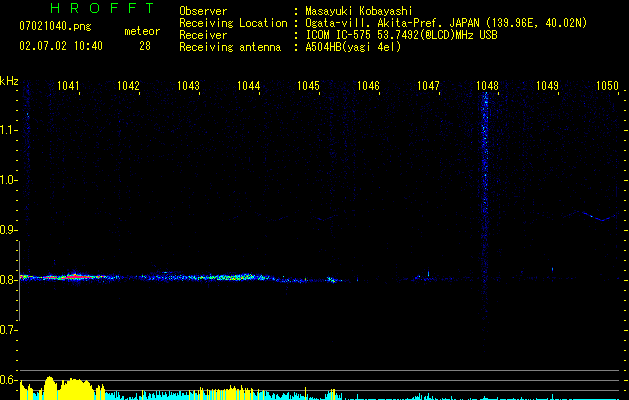Click time marker 1047
The height and width of the screenshot is (400, 629).
(x=428, y=86)
